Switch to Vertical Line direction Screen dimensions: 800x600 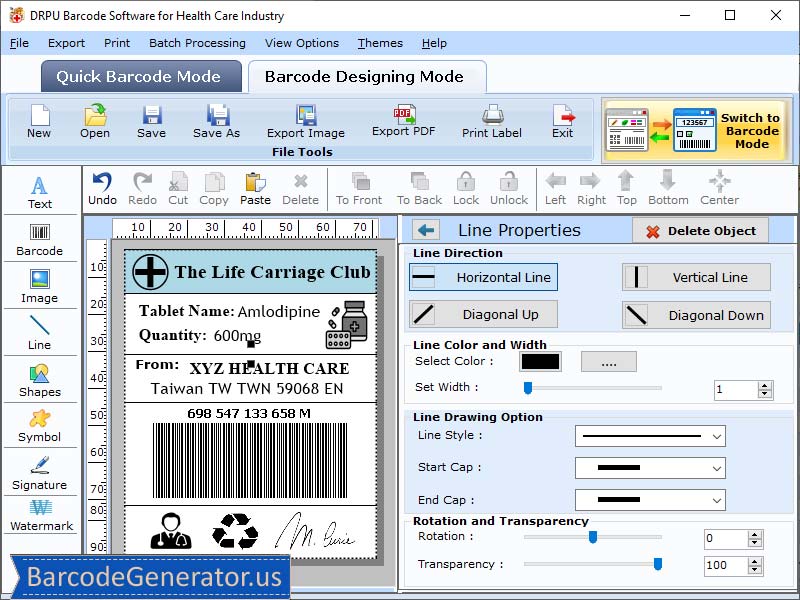[696, 277]
